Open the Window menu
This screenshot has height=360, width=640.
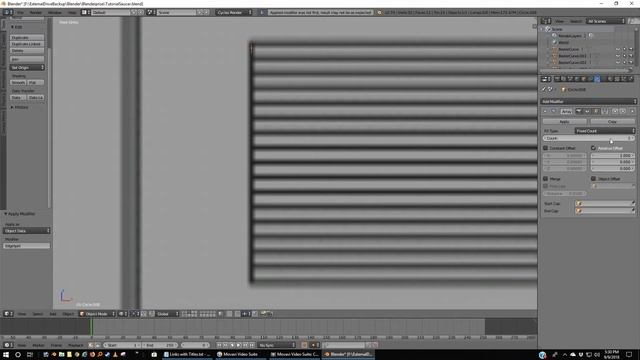point(55,12)
